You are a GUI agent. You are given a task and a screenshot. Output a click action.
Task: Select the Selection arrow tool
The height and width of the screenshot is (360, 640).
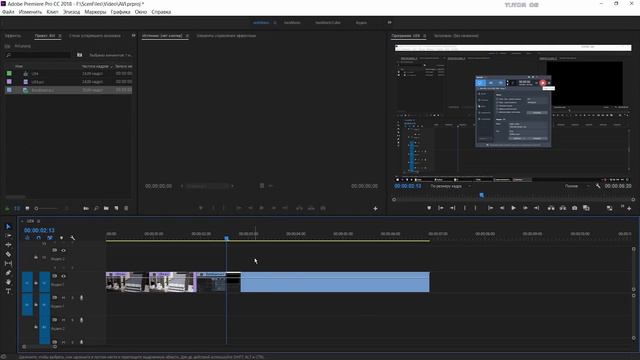point(8,227)
